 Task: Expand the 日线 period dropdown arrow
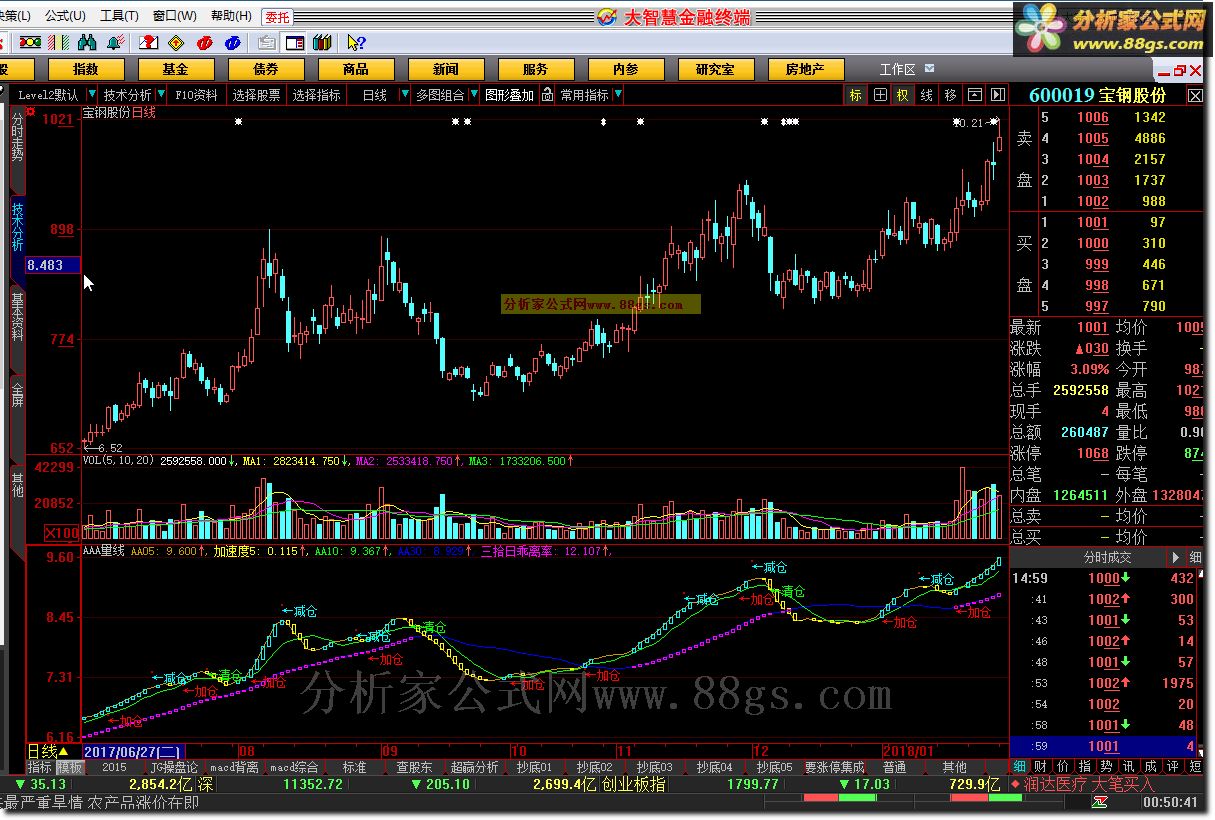(x=405, y=95)
